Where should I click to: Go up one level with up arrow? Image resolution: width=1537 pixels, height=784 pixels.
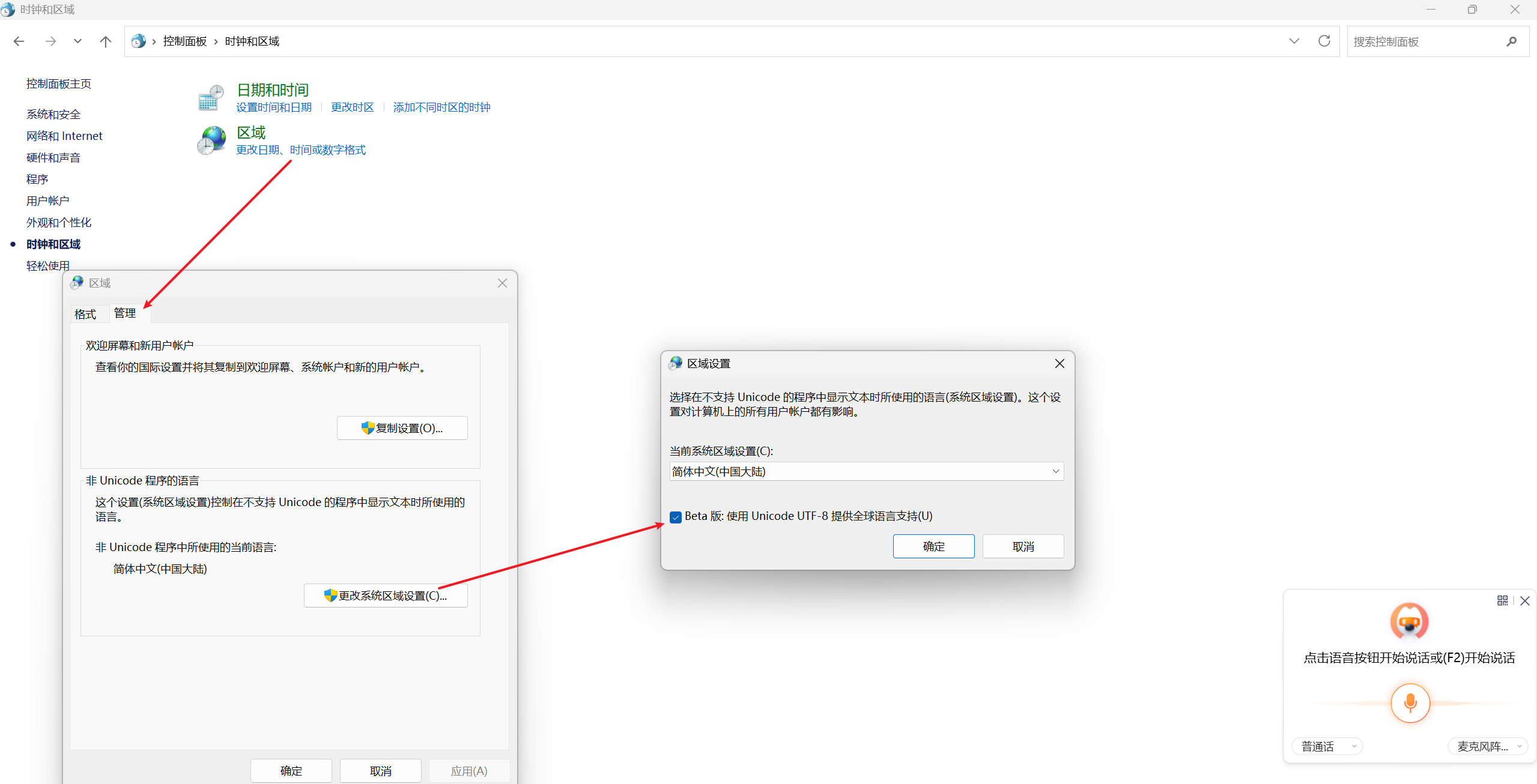pyautogui.click(x=106, y=41)
